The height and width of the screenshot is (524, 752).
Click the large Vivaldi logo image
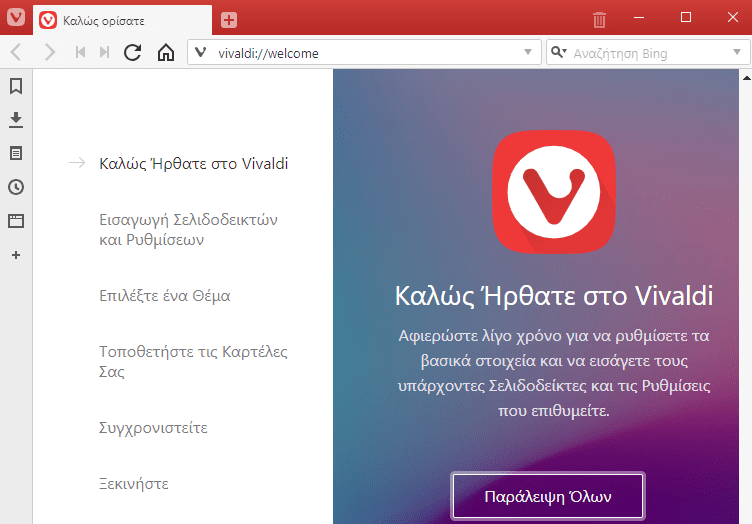pyautogui.click(x=554, y=192)
